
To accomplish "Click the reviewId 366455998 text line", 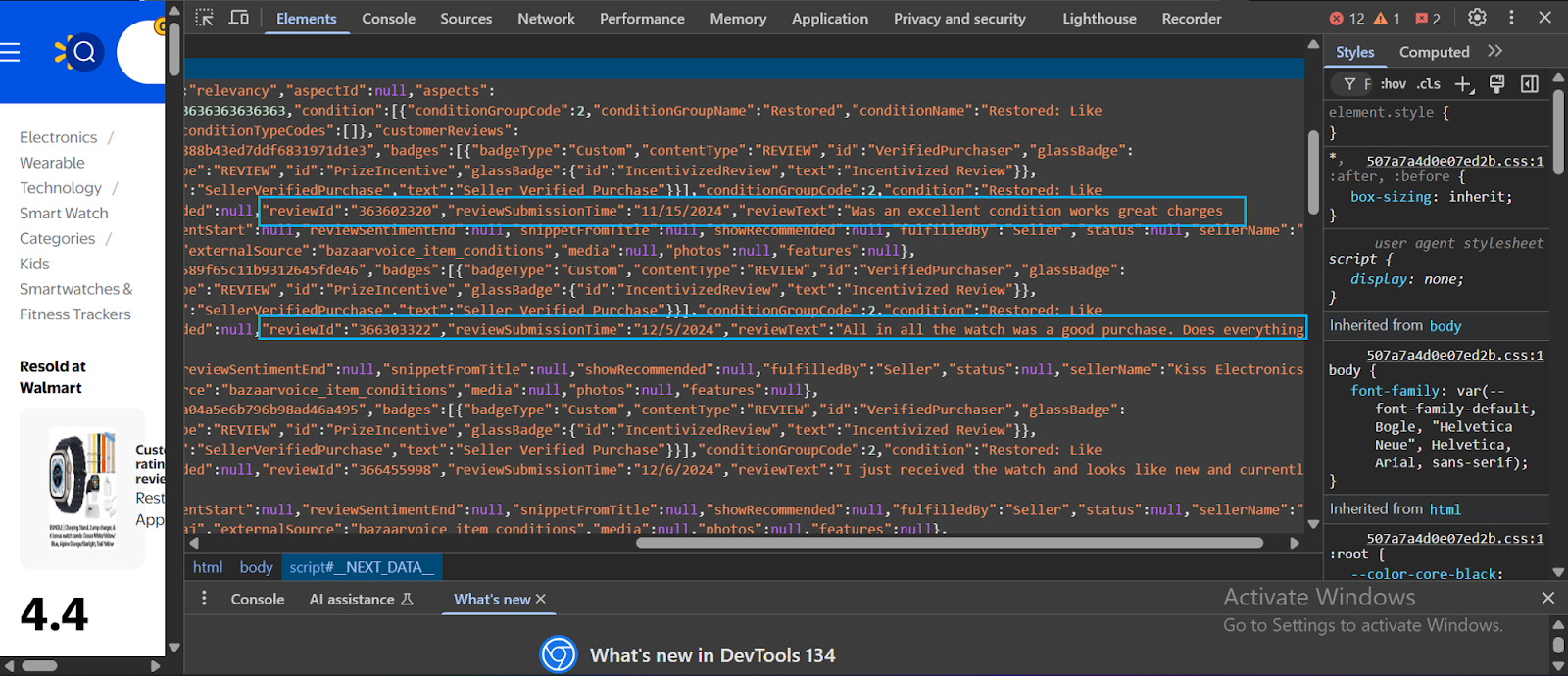I will [x=783, y=470].
